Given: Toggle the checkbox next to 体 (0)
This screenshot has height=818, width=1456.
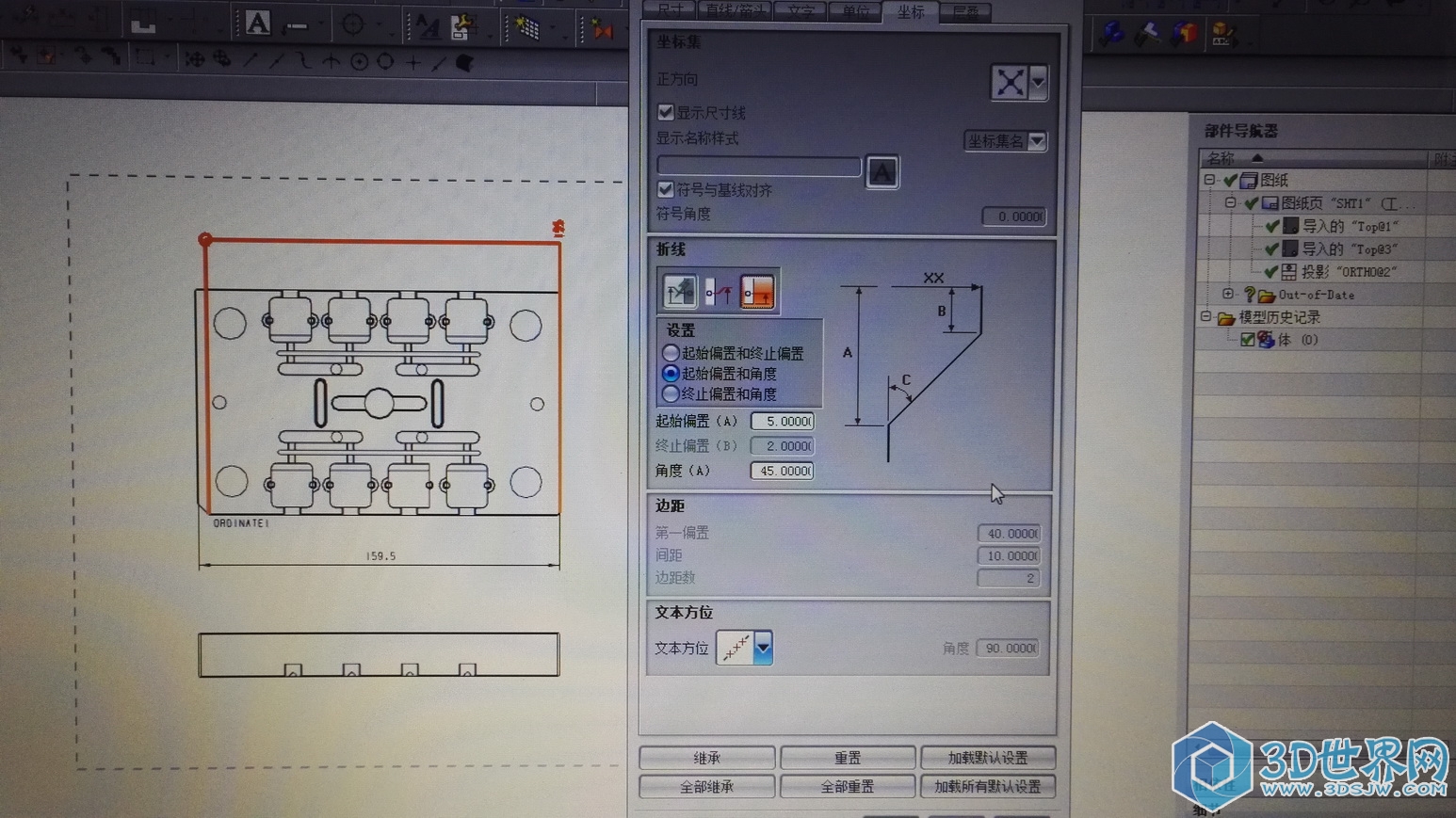Looking at the screenshot, I should [1247, 340].
